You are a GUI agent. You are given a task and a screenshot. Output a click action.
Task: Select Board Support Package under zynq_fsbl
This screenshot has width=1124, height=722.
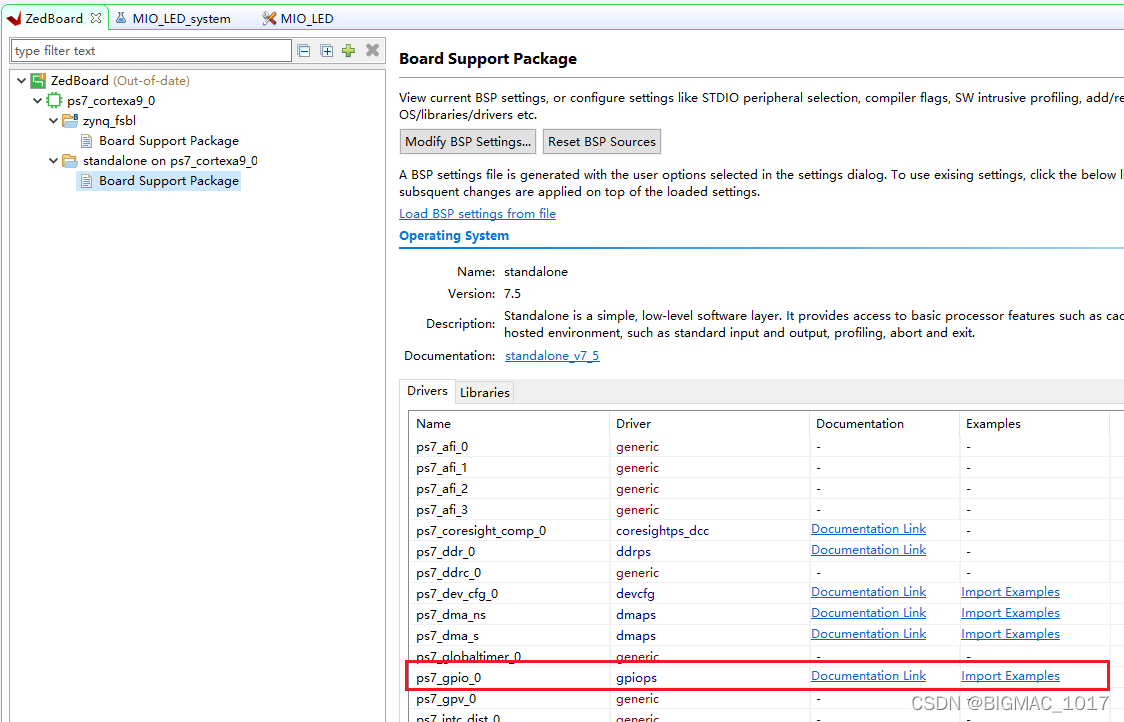pos(169,141)
